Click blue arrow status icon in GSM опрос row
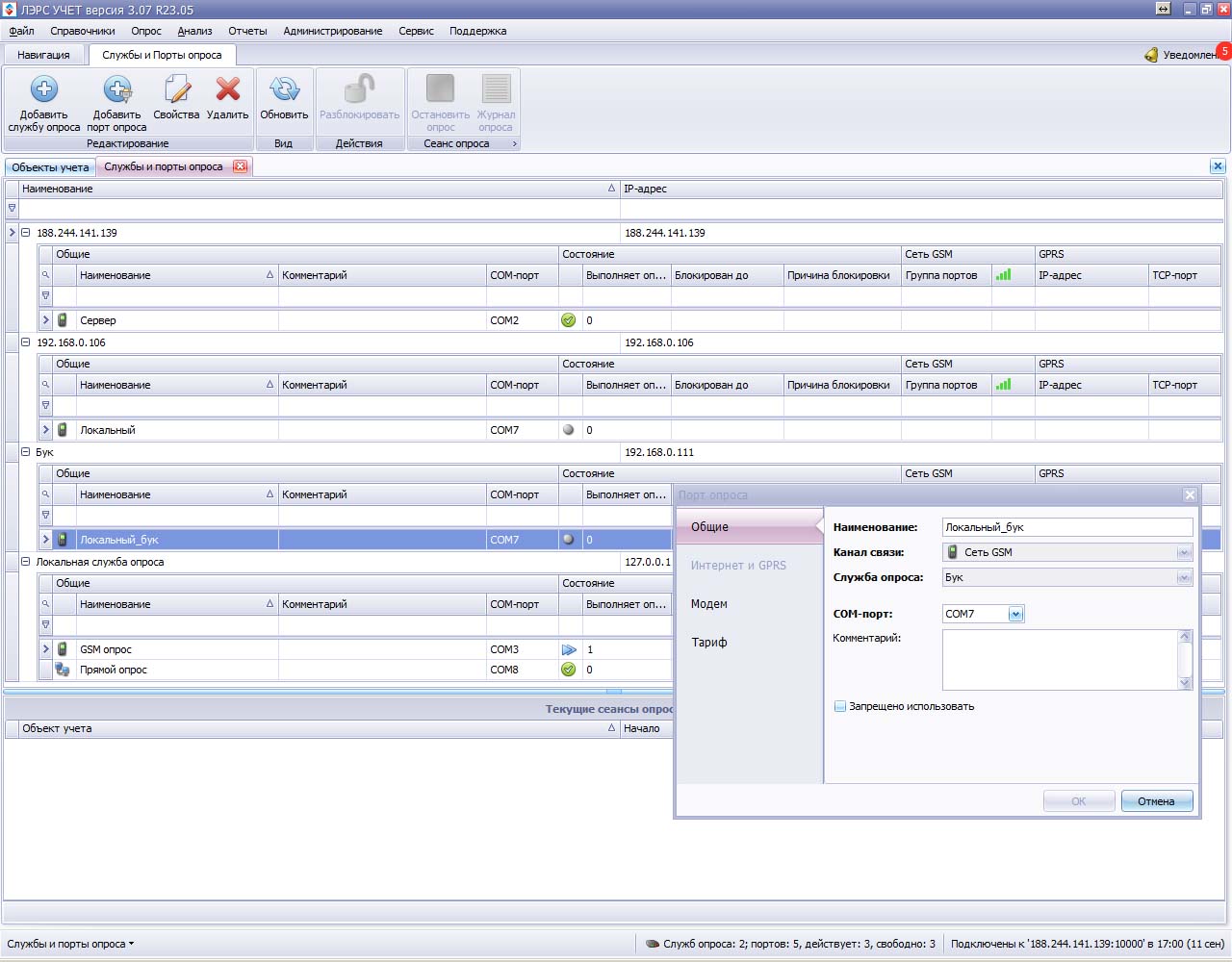This screenshot has height=962, width=1232. [569, 649]
